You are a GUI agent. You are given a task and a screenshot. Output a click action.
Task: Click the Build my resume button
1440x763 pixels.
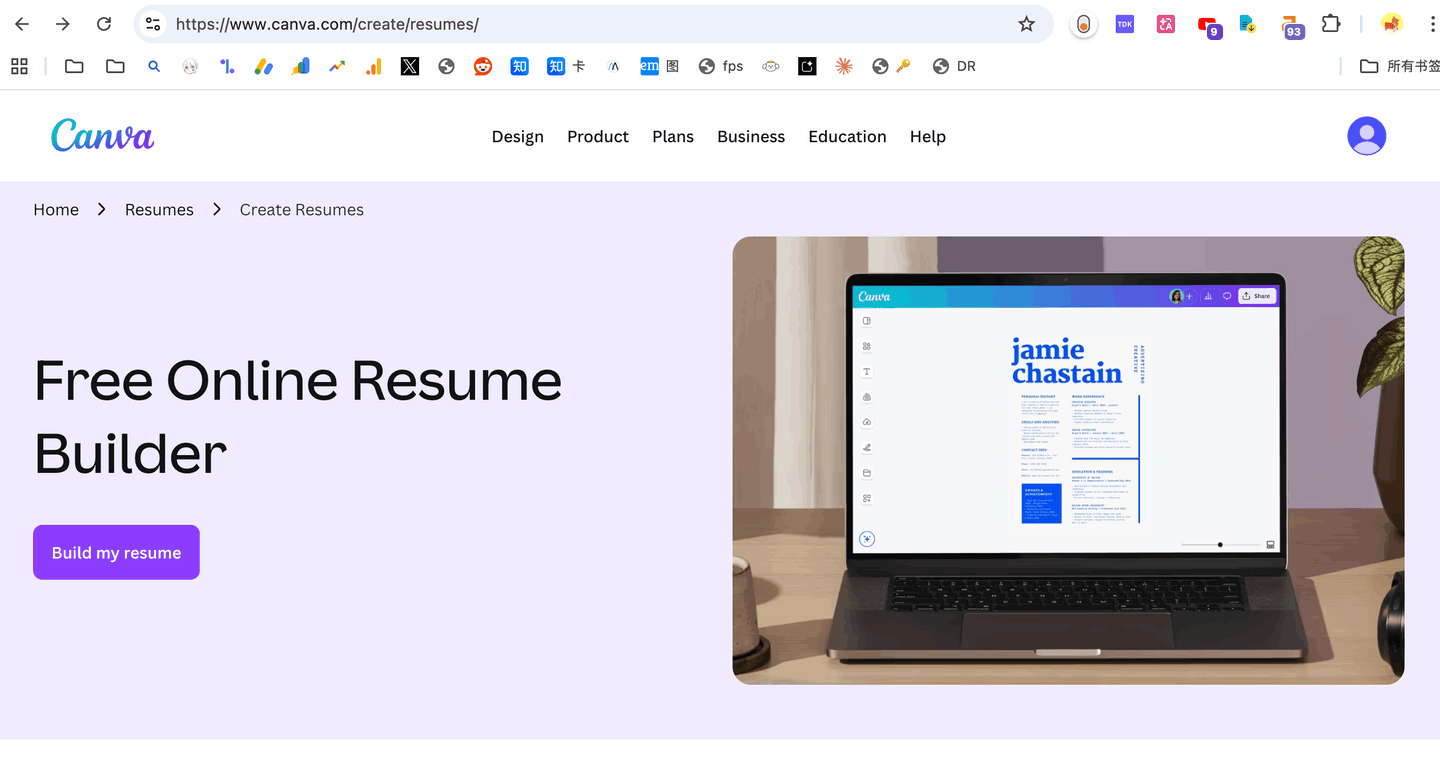[x=116, y=552]
